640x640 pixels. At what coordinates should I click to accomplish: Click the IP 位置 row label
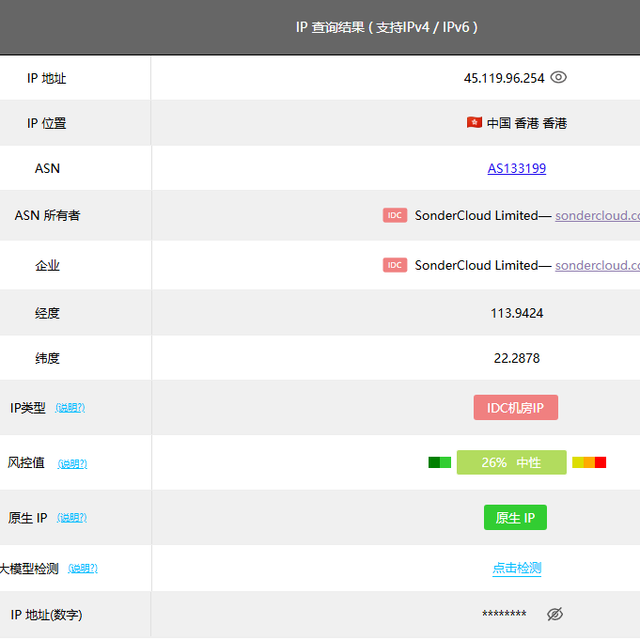click(47, 123)
